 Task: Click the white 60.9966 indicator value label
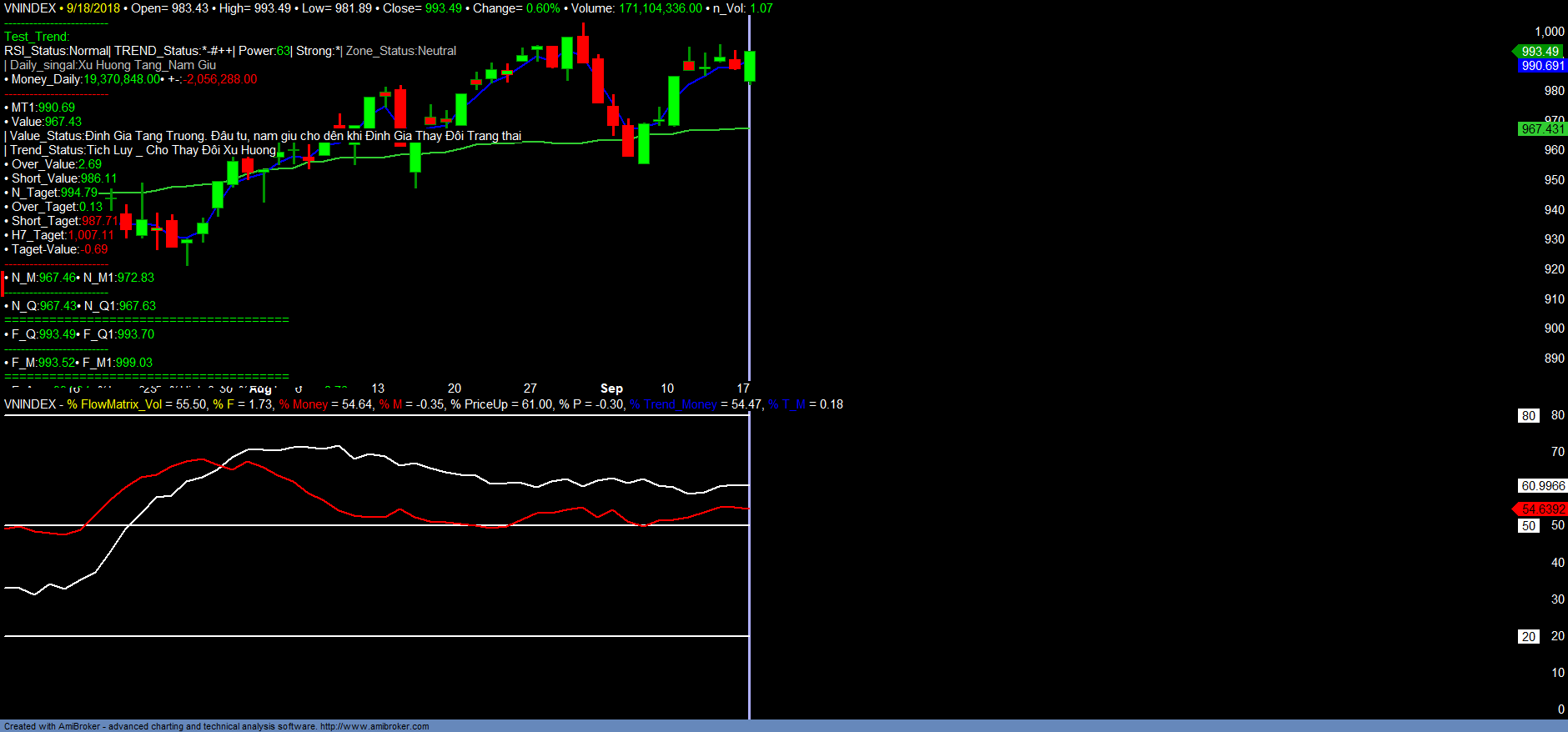pos(1542,486)
